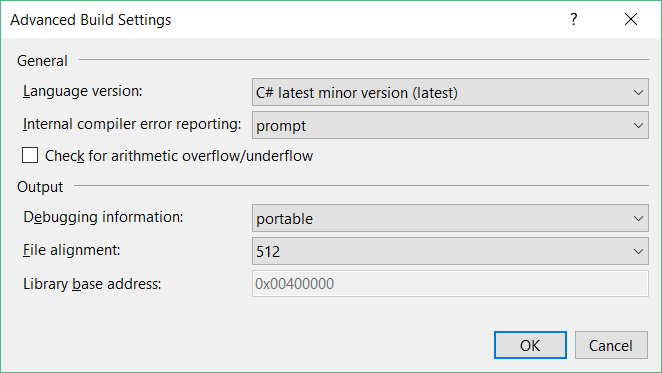Click the Debugging information label

point(103,217)
